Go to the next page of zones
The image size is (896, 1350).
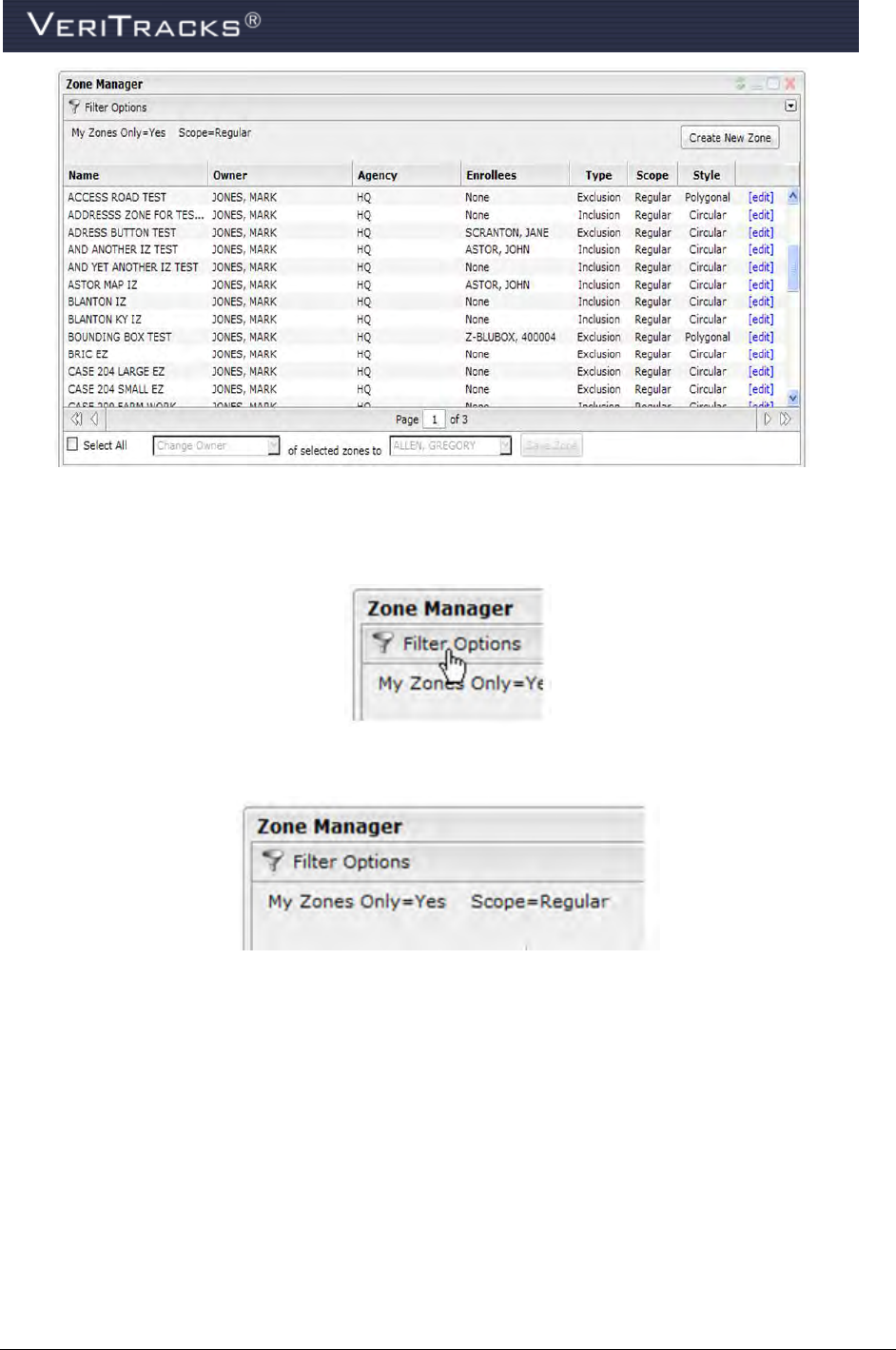pyautogui.click(x=768, y=419)
